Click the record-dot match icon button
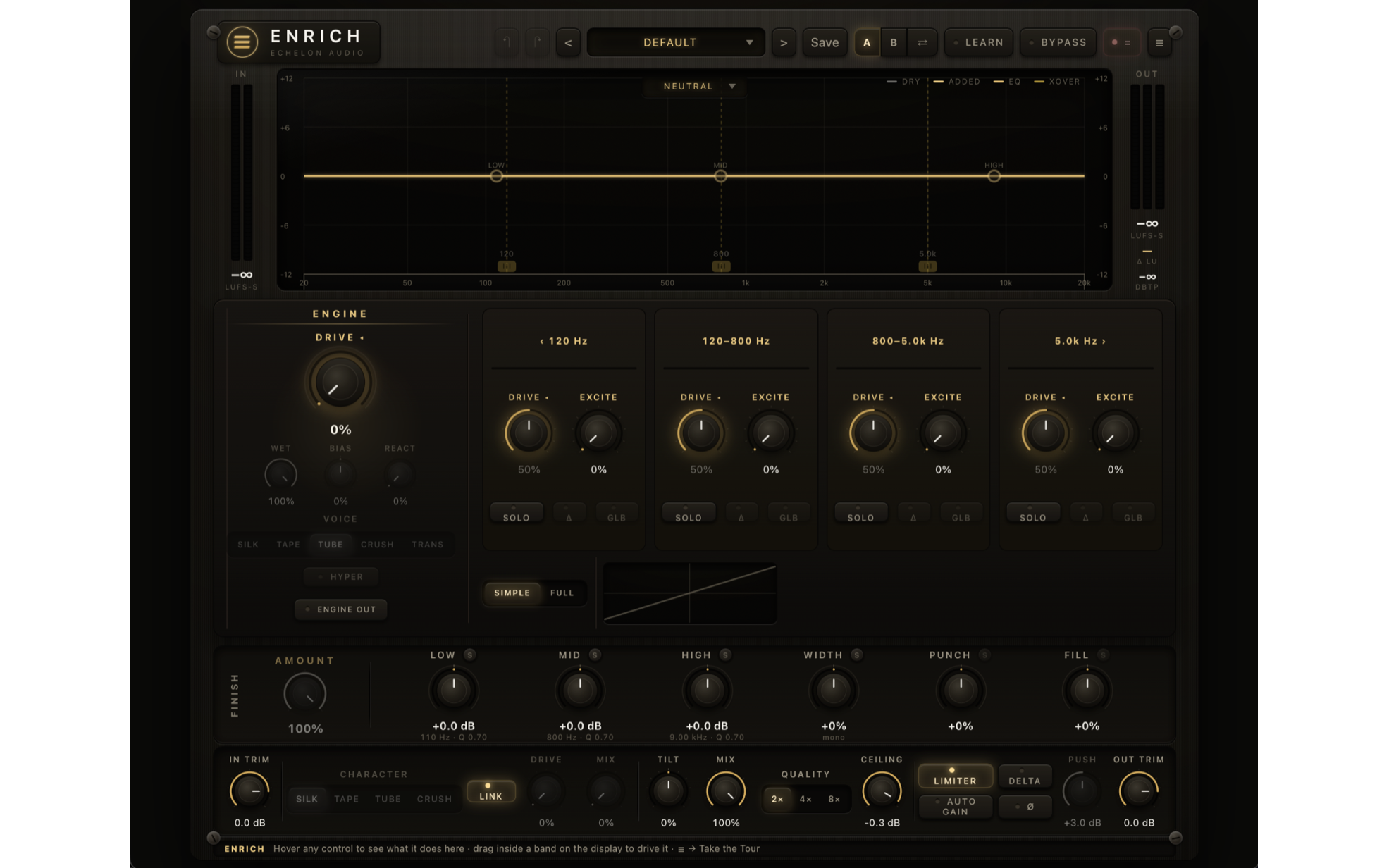The image size is (1389, 868). (1121, 43)
